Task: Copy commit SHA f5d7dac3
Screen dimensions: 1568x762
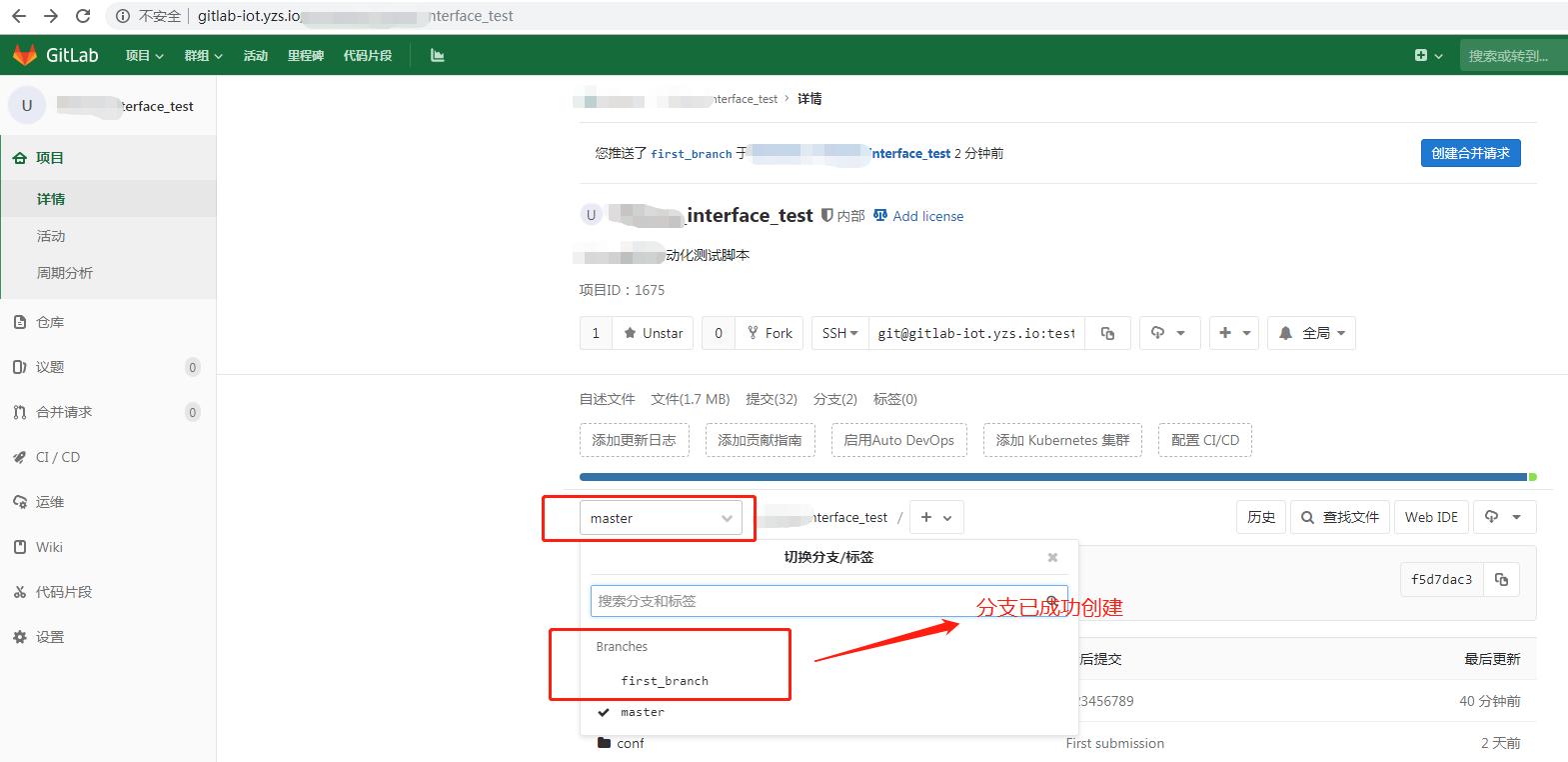Action: [x=1501, y=579]
